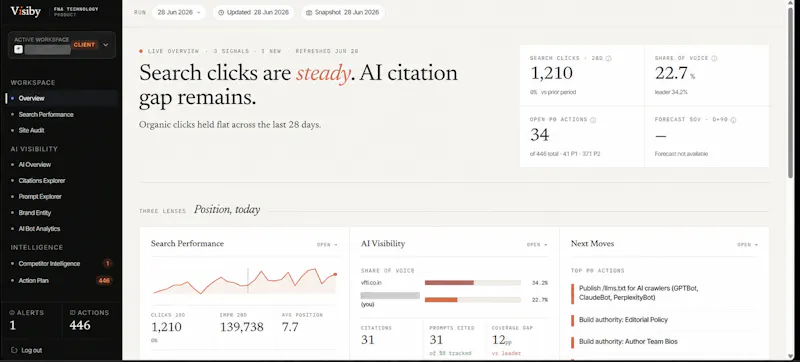Click the Actions icon in sidebar footer

pyautogui.click(x=72, y=313)
